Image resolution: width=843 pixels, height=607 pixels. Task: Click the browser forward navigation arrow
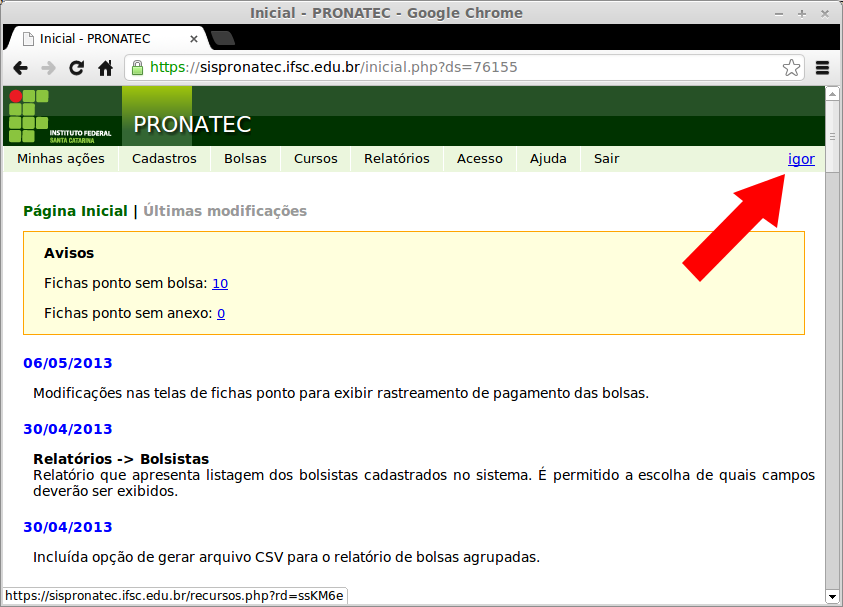pyautogui.click(x=49, y=67)
